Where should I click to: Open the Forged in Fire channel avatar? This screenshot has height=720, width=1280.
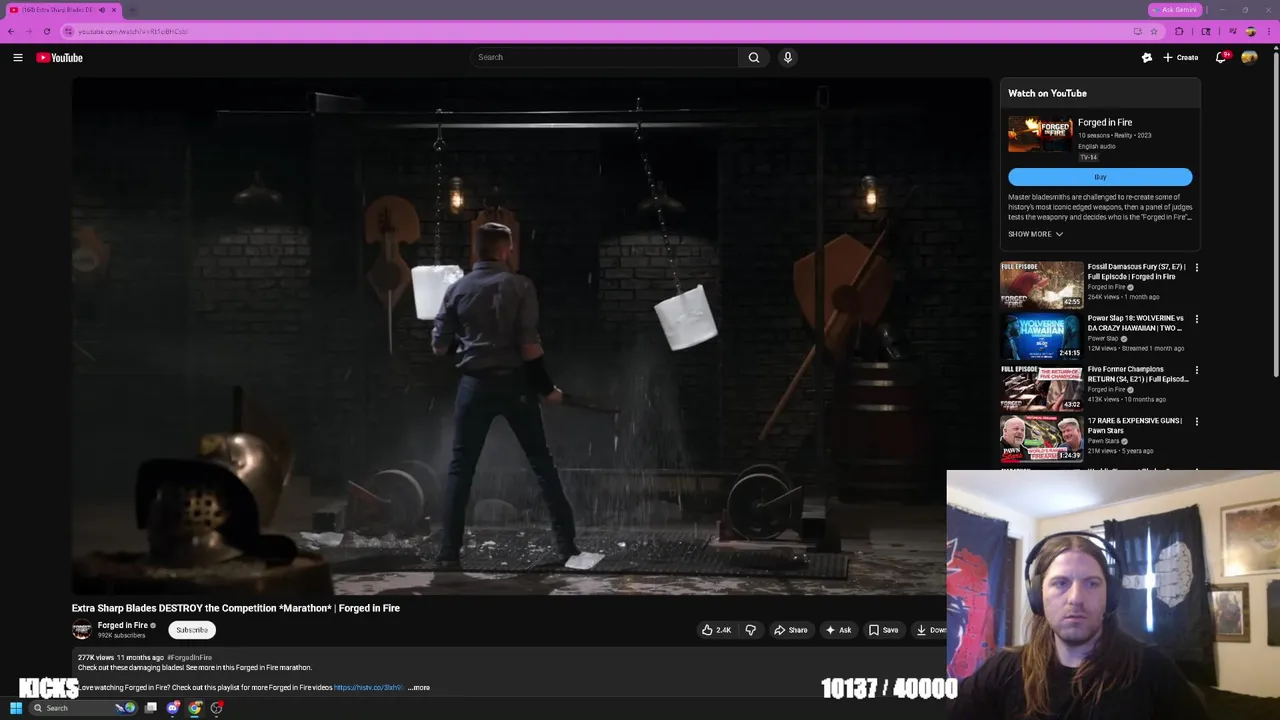82,630
